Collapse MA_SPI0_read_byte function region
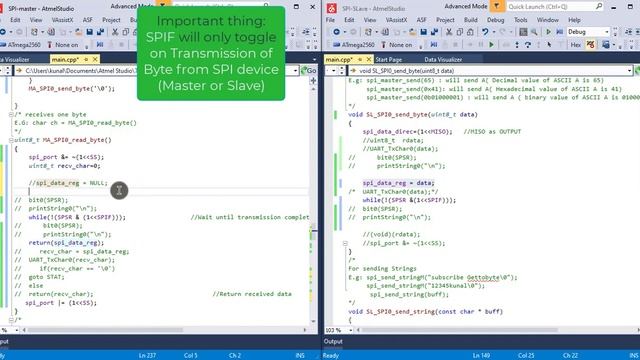Screen dimensions: 640x360 [x=11, y=140]
